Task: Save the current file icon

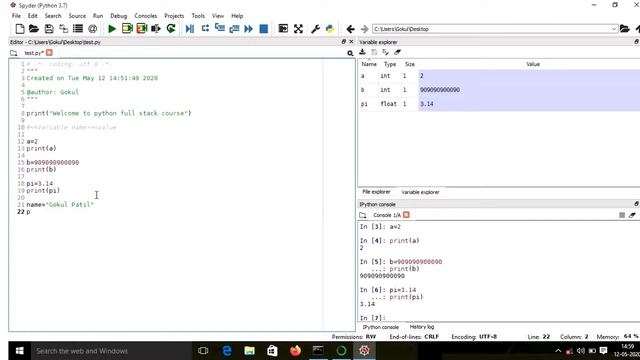Action: (x=49, y=29)
